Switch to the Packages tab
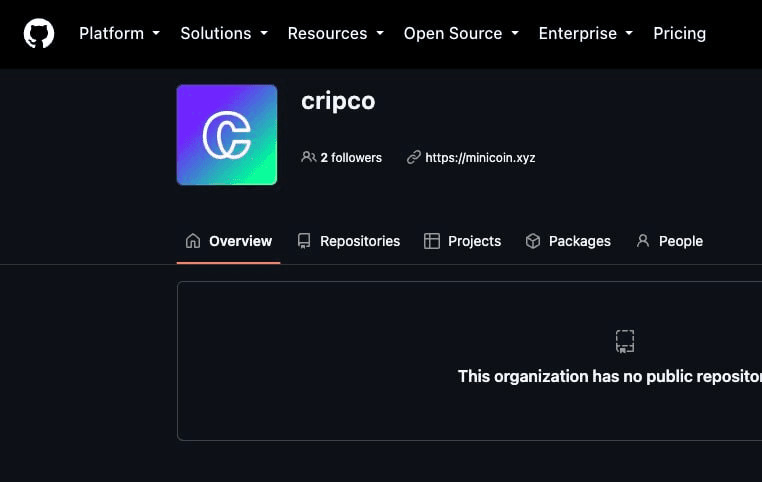 coord(568,241)
